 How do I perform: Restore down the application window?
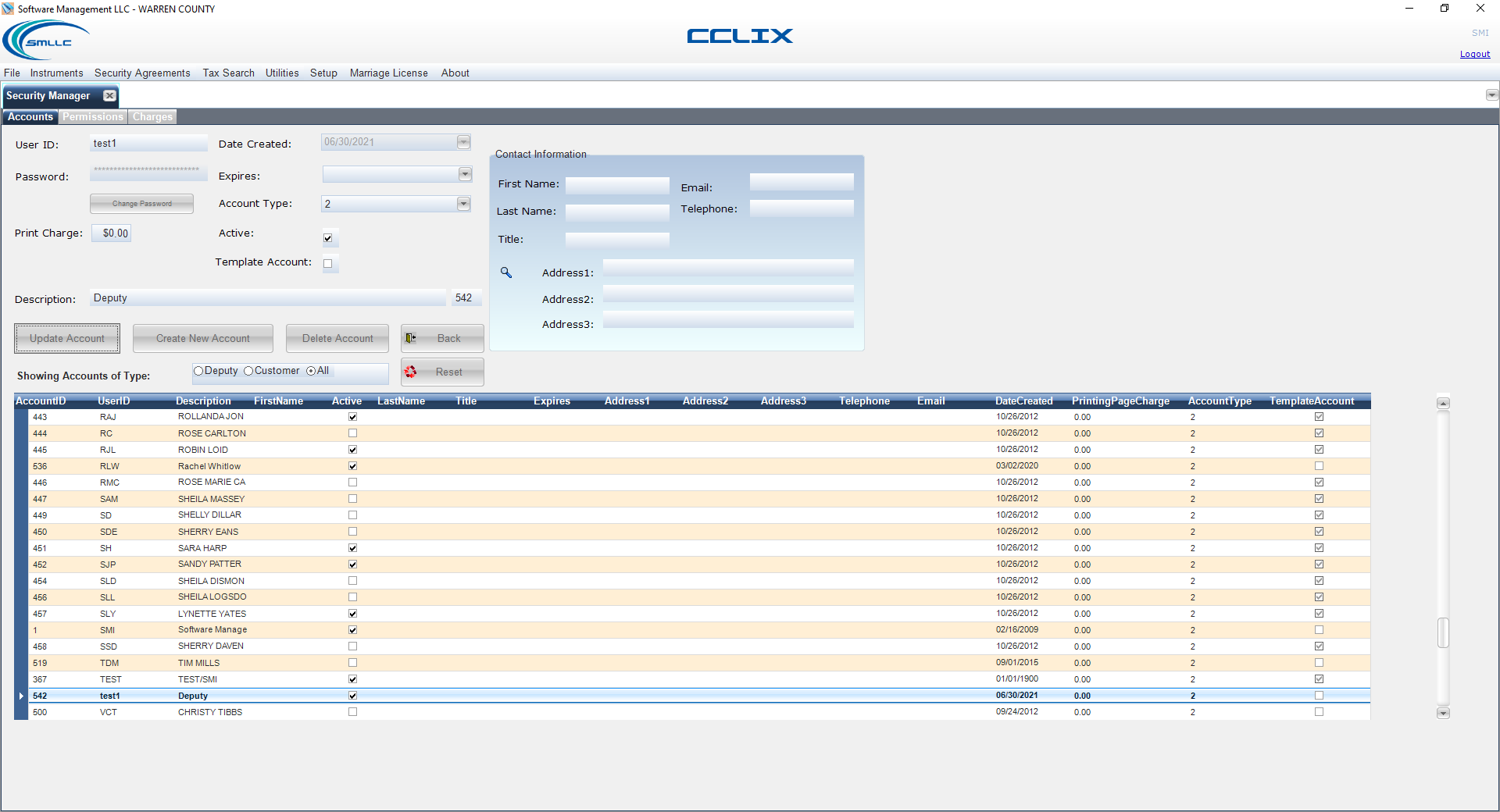pos(1445,9)
